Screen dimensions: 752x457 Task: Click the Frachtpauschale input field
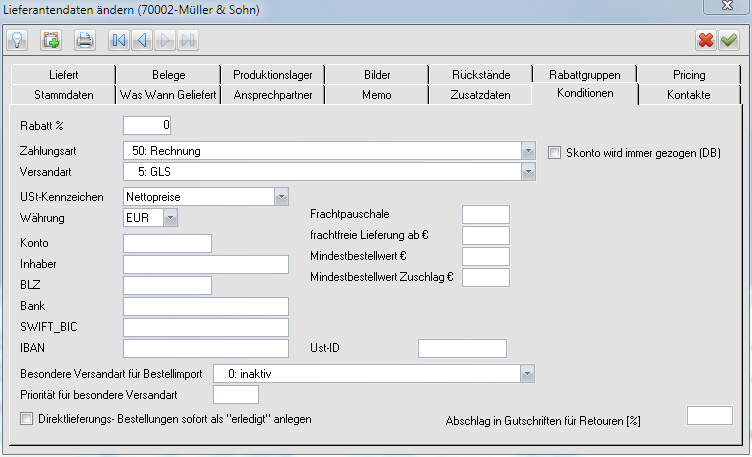pyautogui.click(x=485, y=214)
